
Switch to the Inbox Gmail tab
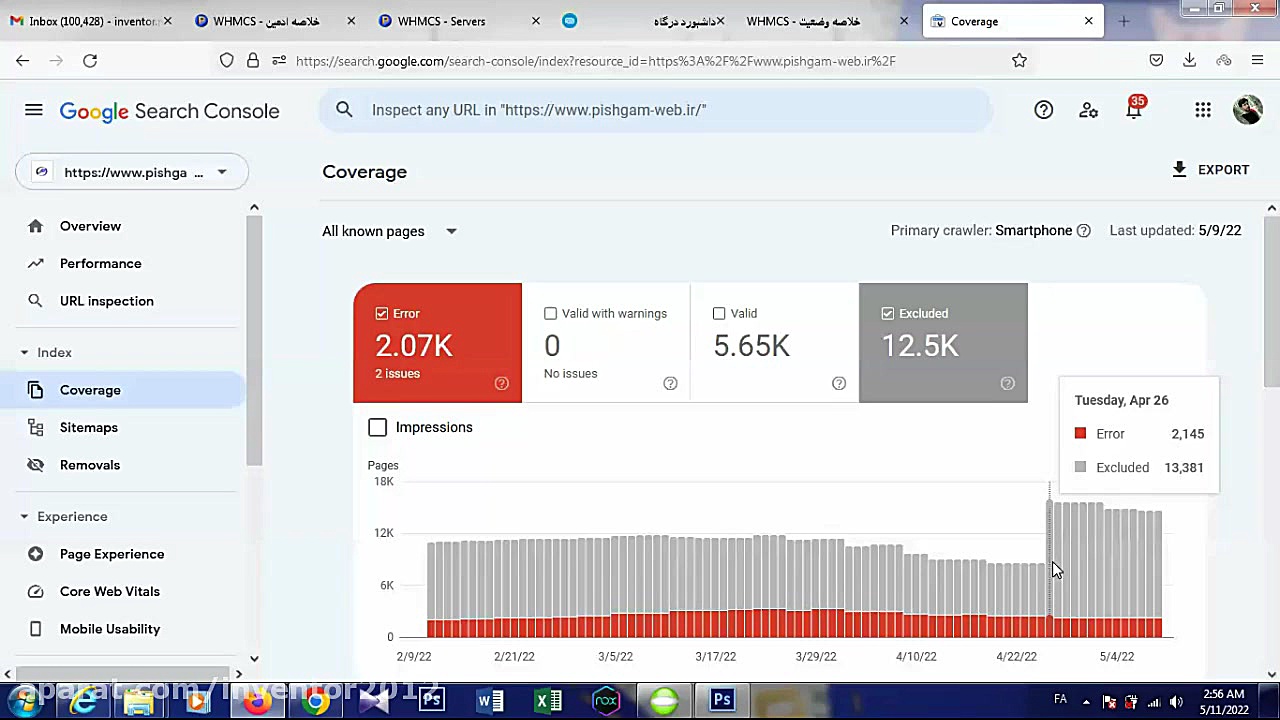click(90, 21)
